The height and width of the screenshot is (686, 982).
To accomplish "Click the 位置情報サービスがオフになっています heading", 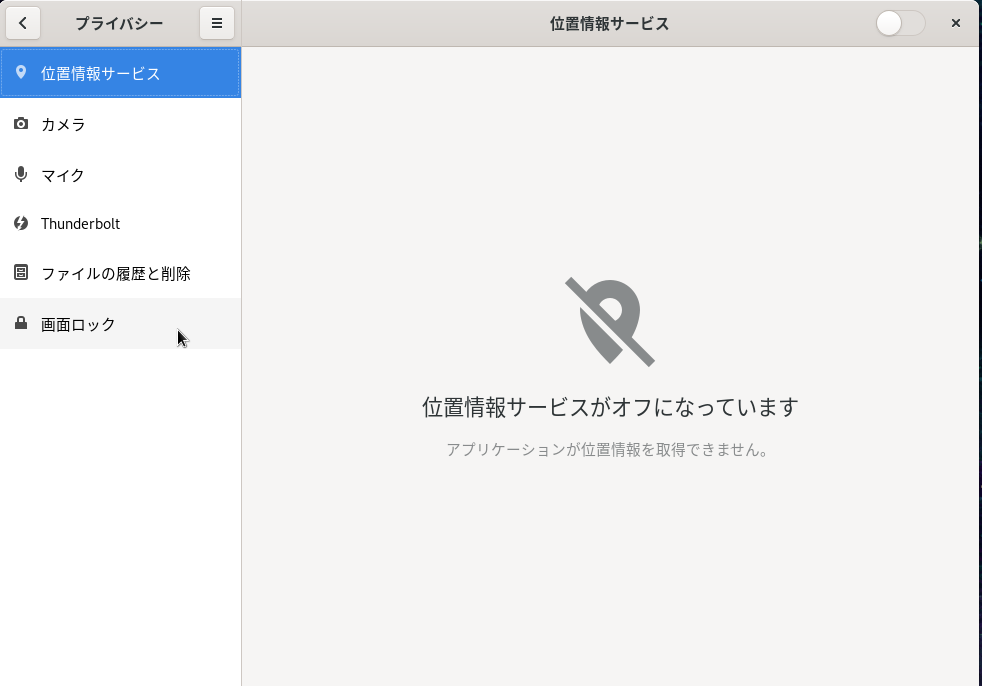I will (610, 407).
